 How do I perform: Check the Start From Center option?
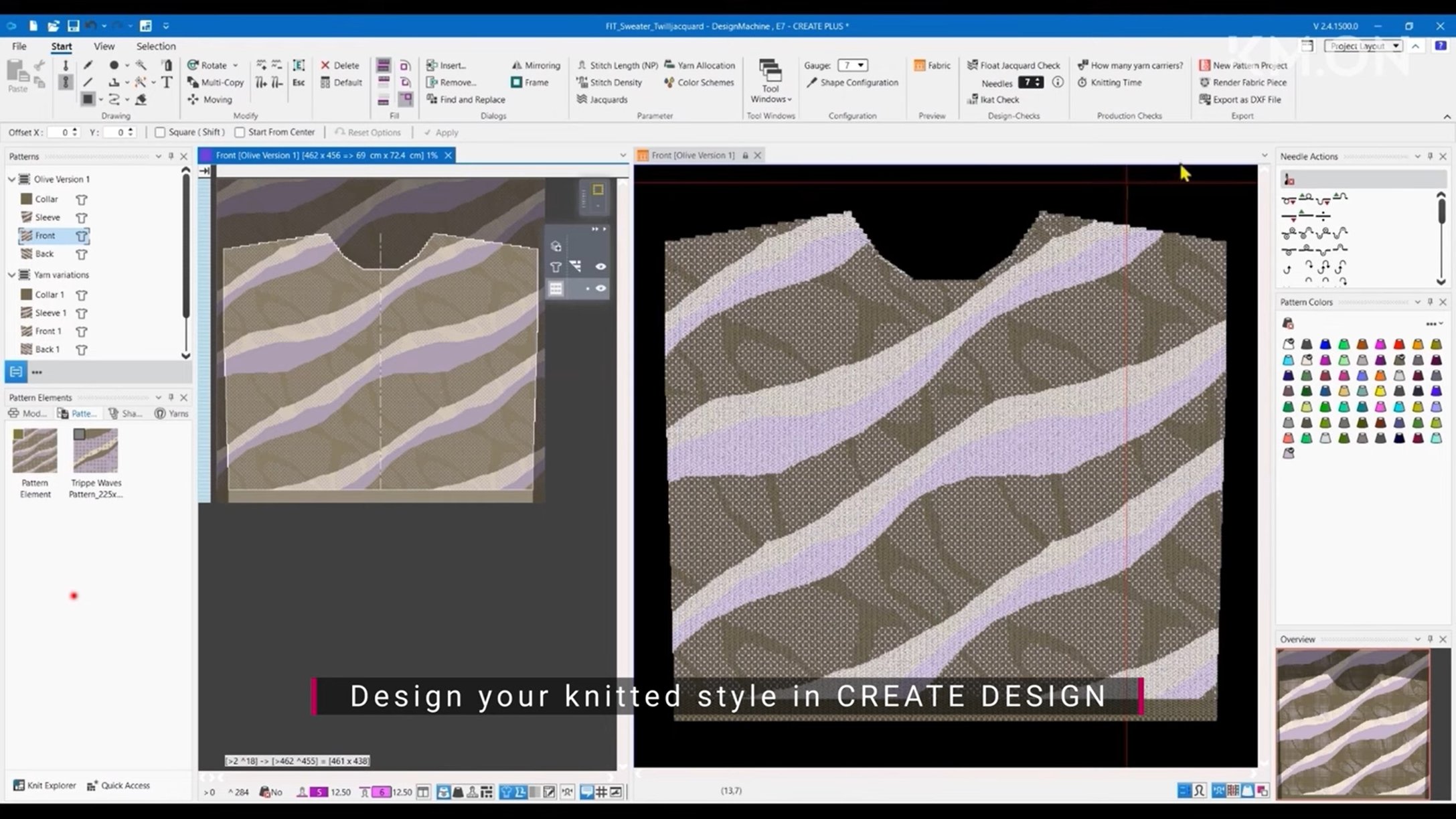[240, 132]
